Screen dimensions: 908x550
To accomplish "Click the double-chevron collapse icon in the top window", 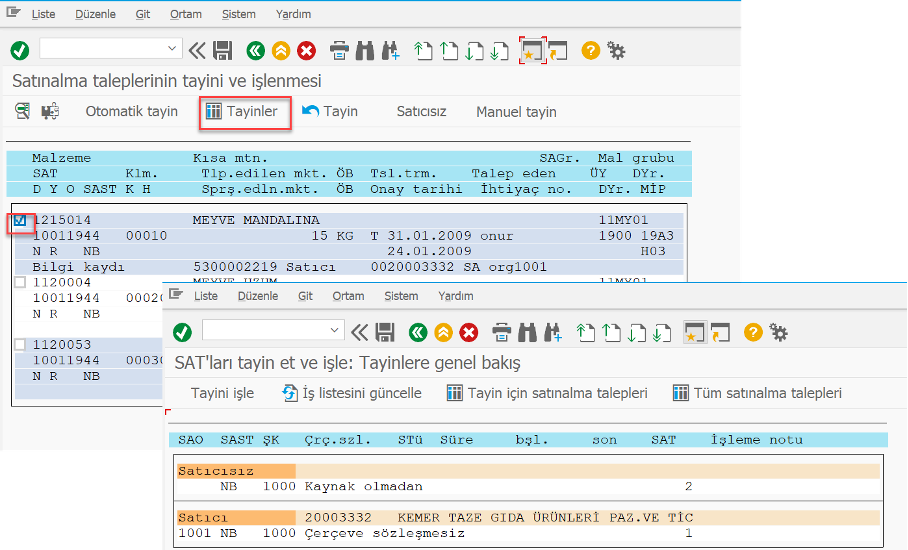I will tap(197, 51).
